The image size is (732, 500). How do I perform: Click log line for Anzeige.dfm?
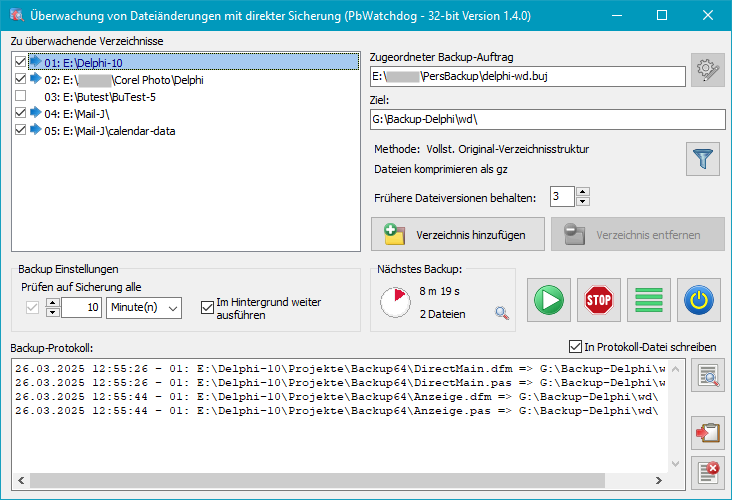pos(336,397)
